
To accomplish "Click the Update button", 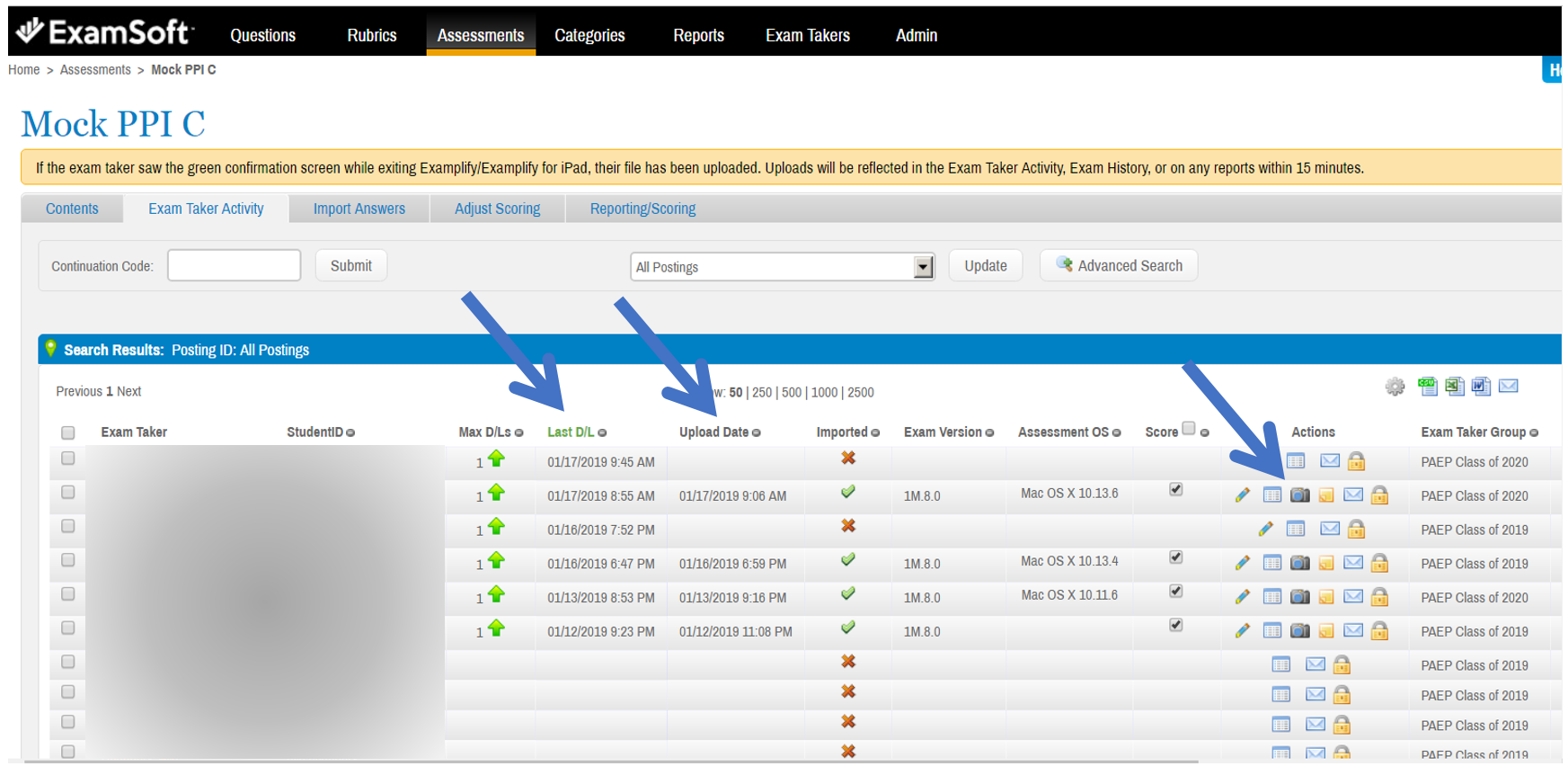I will 986,266.
